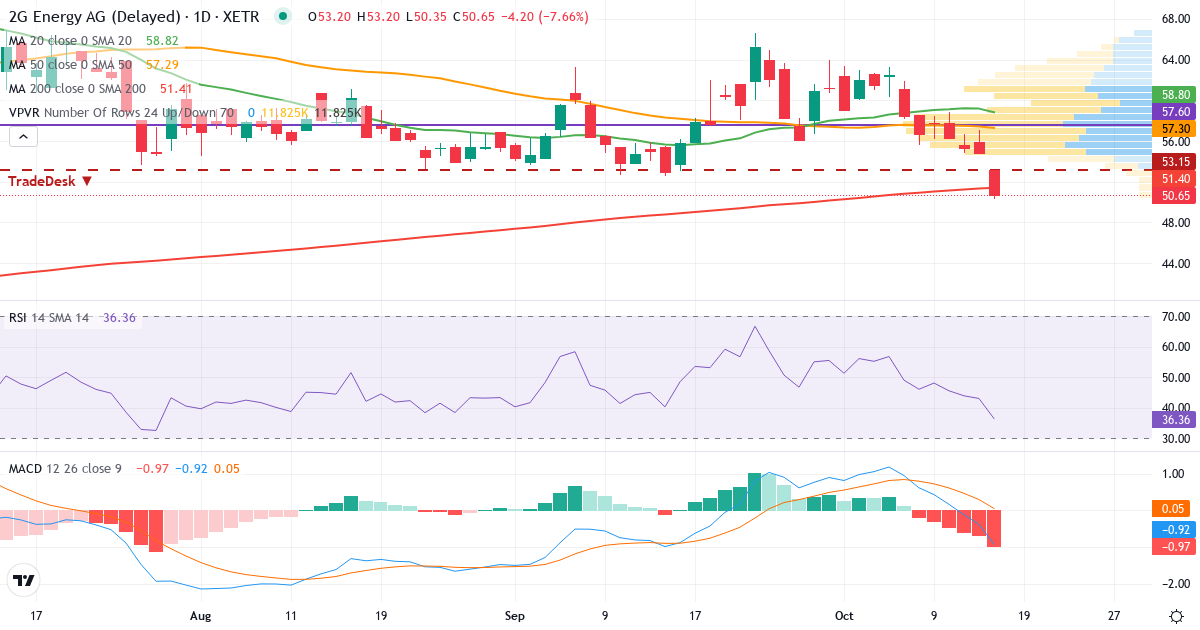Collapse the indicator legend chevron
The width and height of the screenshot is (1200, 630).
point(24,138)
